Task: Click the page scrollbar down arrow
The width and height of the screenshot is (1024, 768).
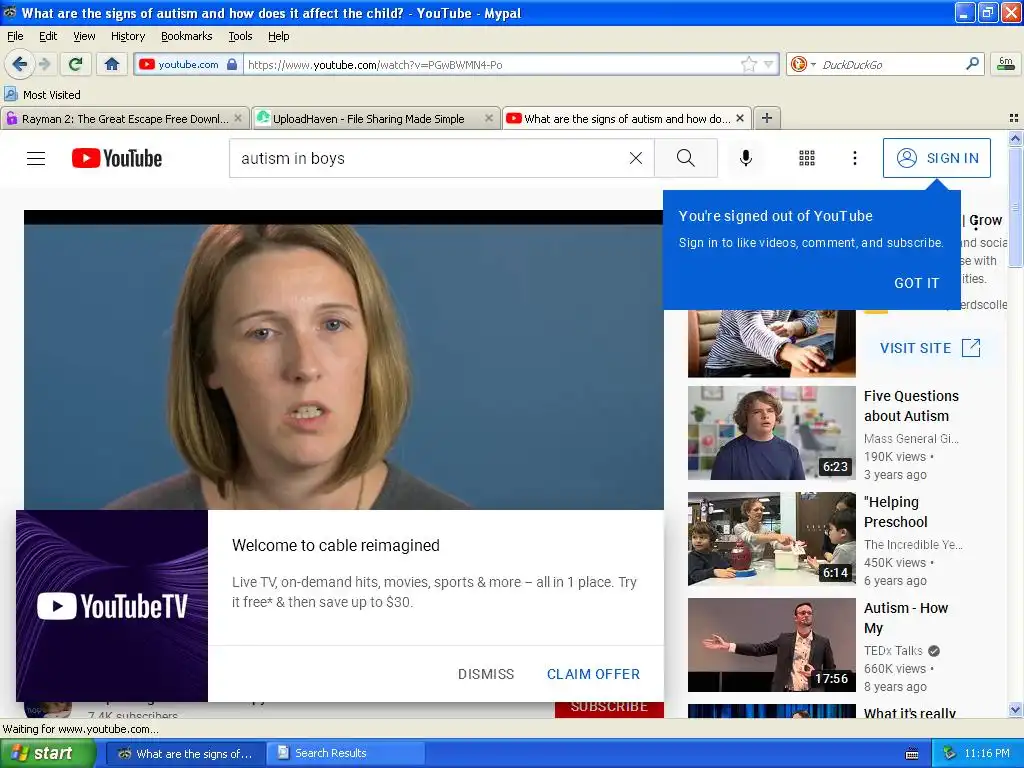Action: click(1015, 710)
